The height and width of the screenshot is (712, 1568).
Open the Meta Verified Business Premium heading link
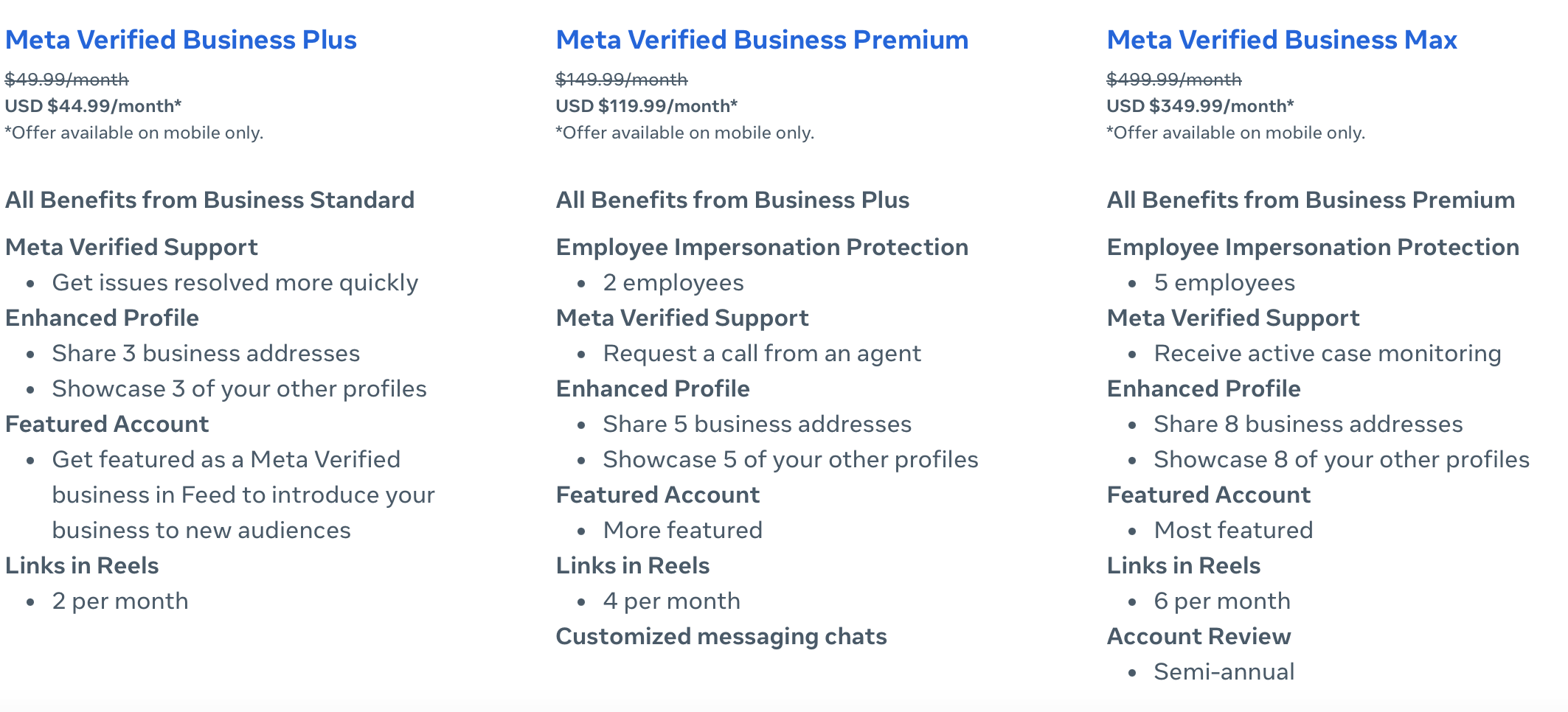[x=762, y=40]
